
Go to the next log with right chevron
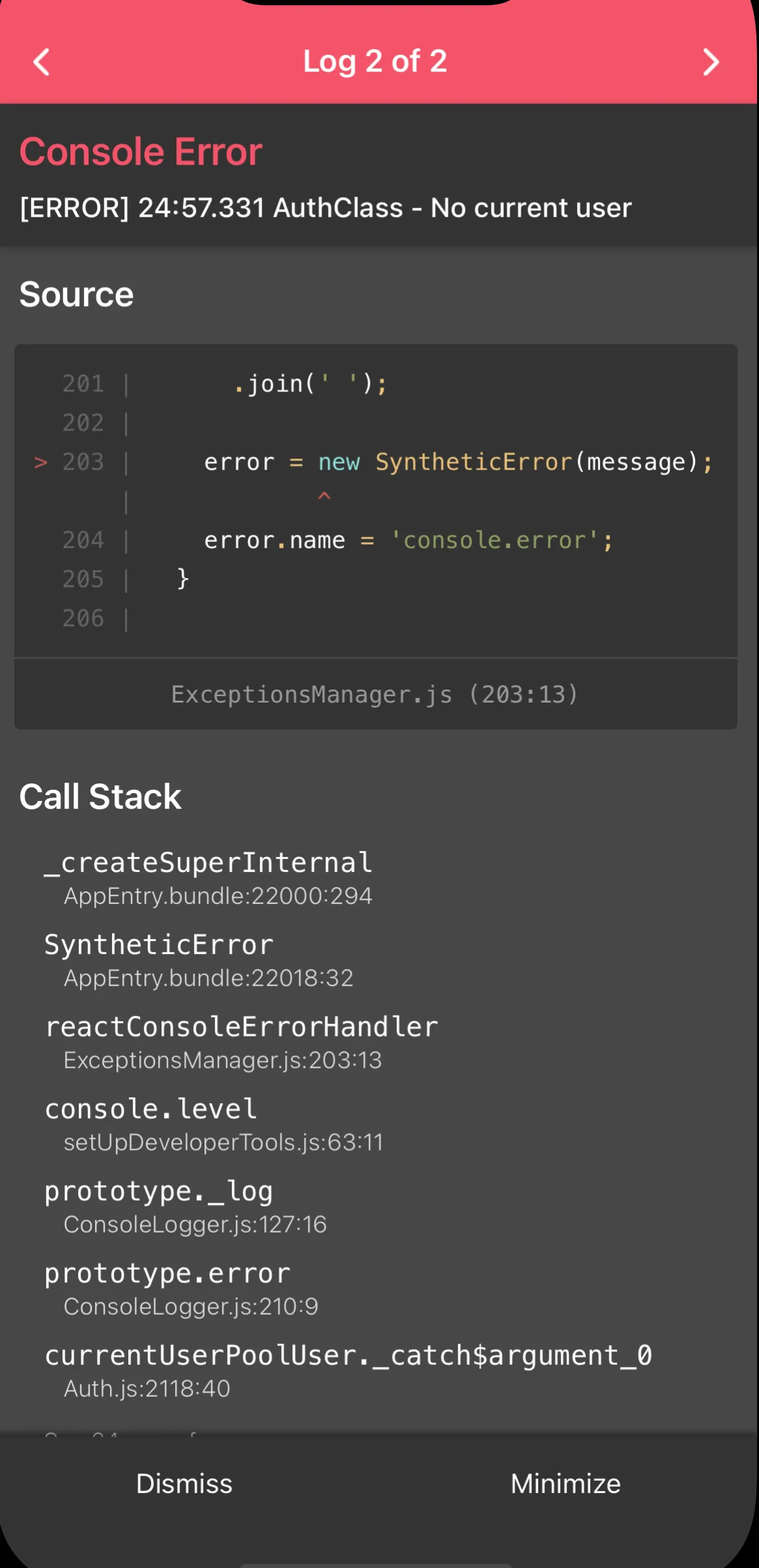[x=711, y=63]
